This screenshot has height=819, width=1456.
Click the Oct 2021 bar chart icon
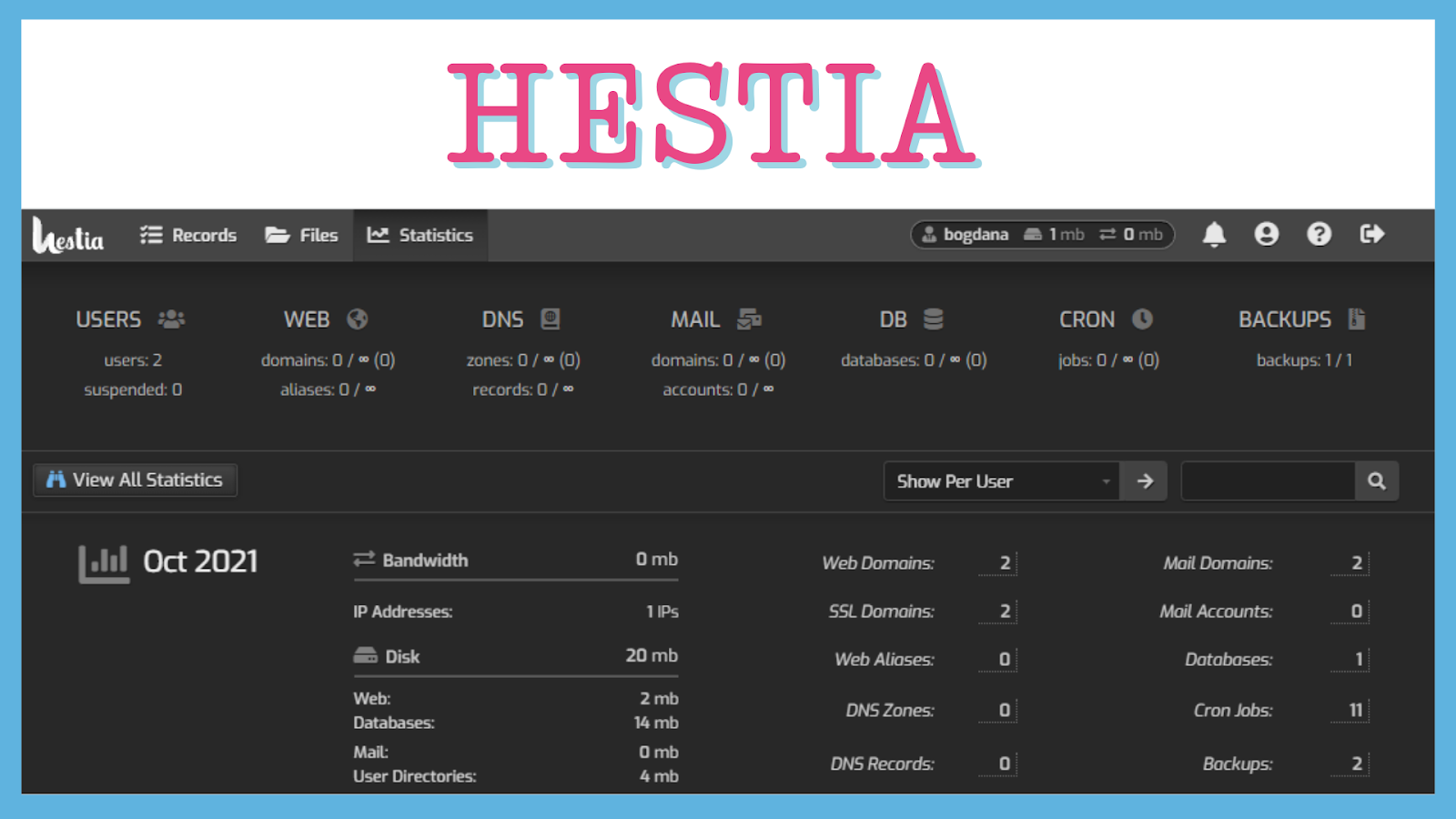104,563
